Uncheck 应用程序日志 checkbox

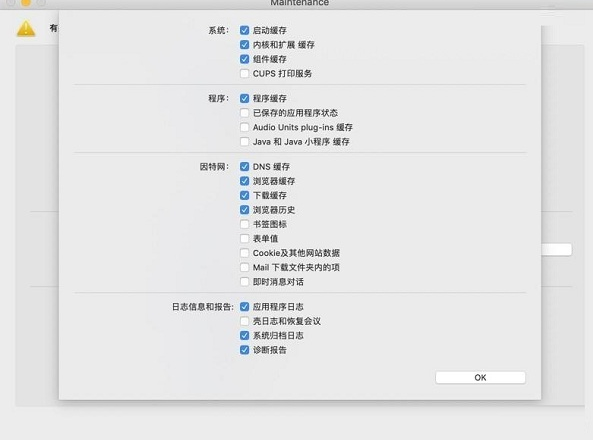coord(244,306)
